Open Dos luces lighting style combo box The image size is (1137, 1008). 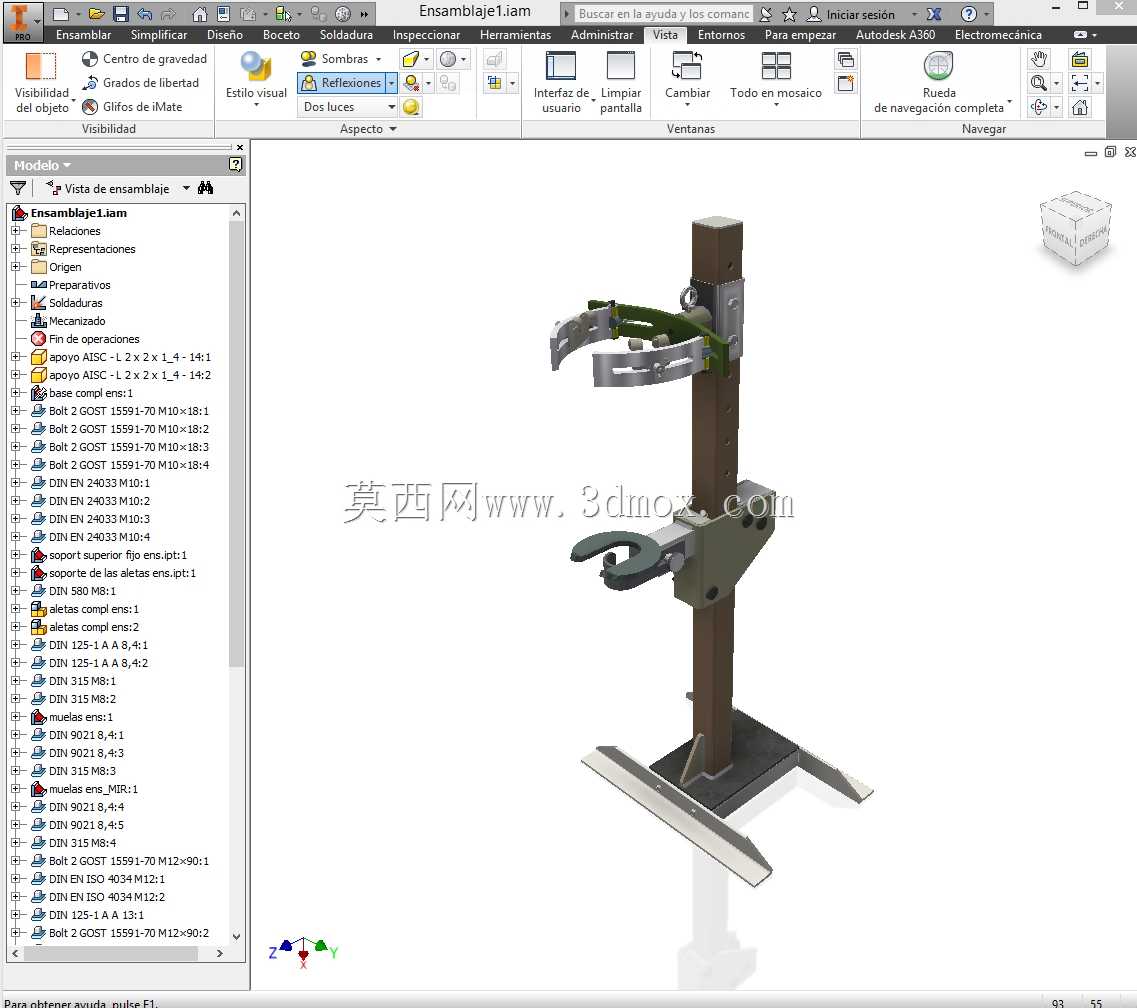tap(347, 107)
